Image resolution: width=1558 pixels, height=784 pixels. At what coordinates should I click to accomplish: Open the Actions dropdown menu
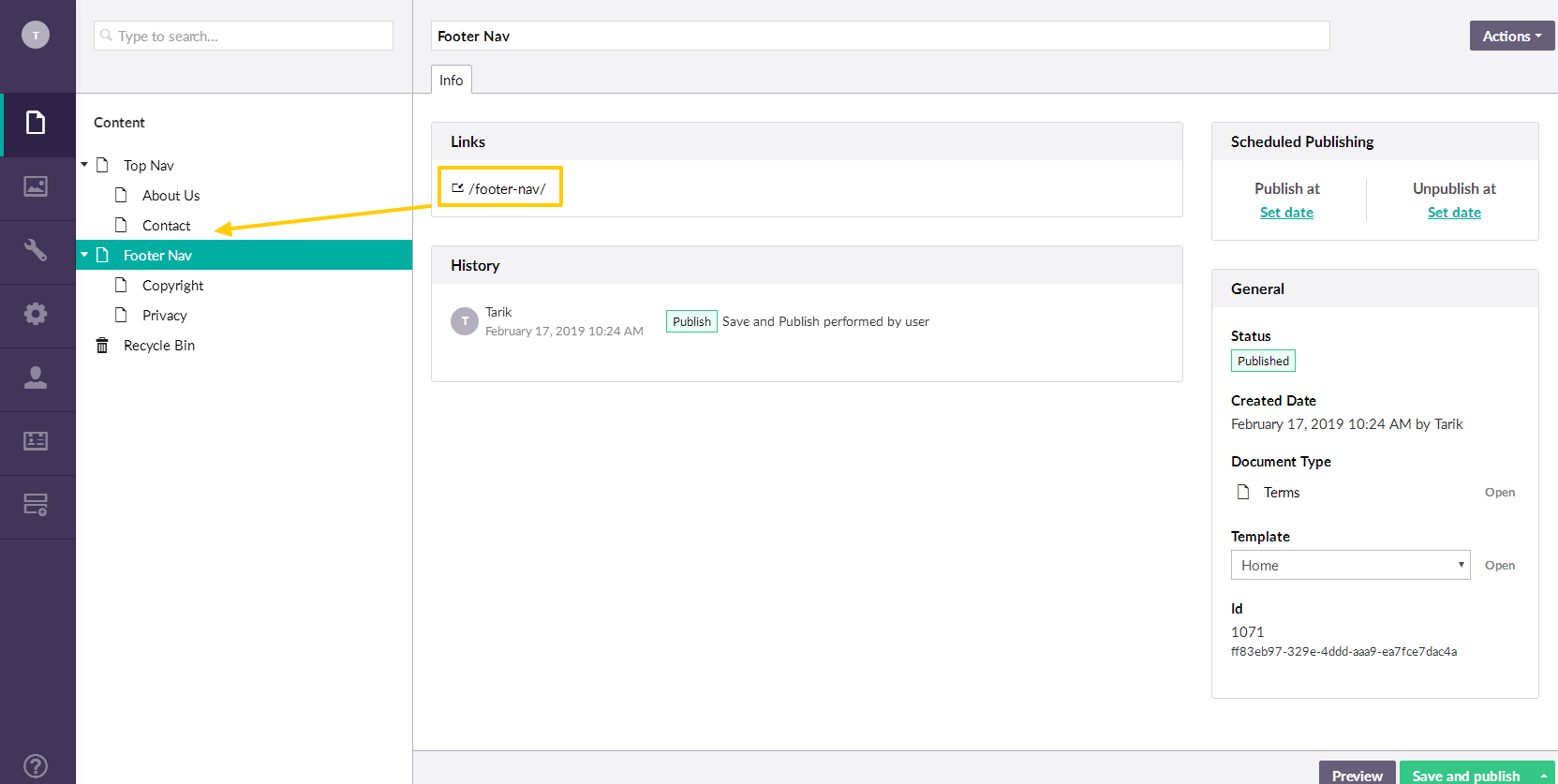point(1511,36)
